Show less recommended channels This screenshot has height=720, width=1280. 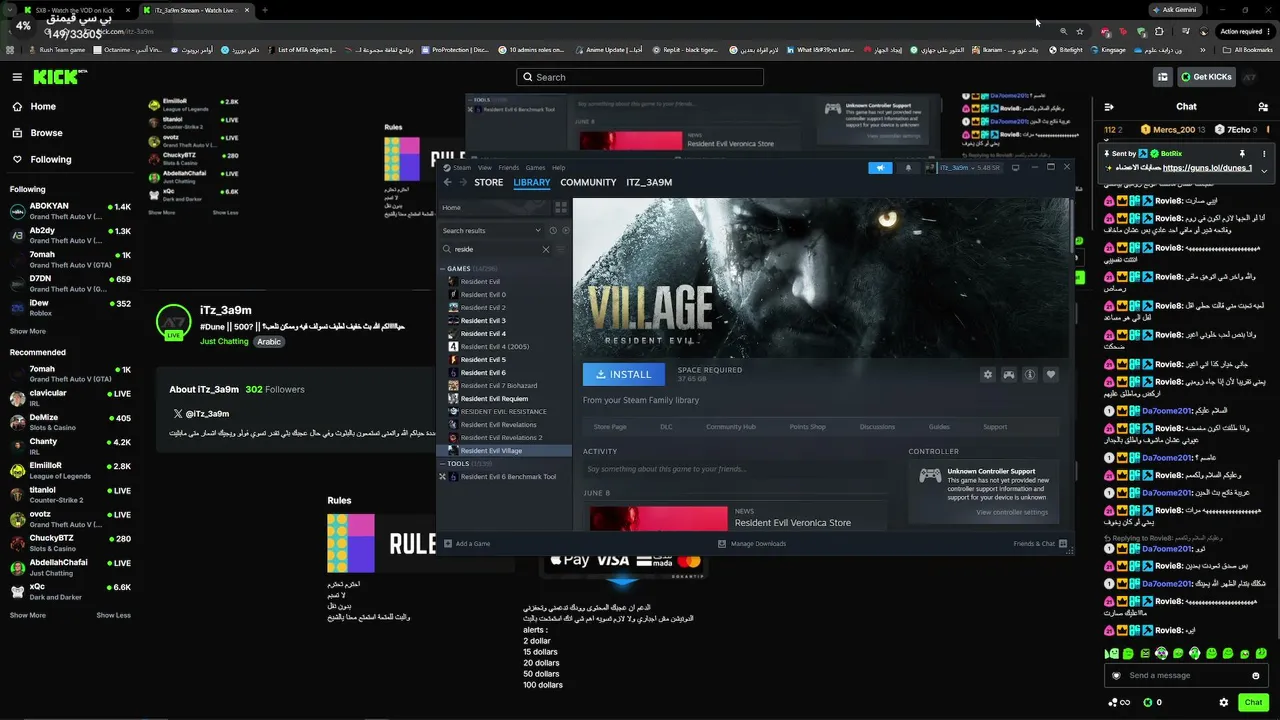[x=113, y=615]
